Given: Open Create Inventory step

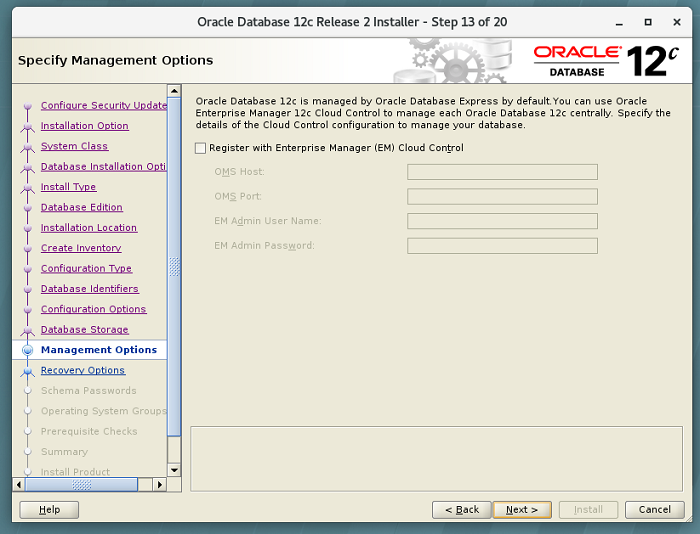Looking at the screenshot, I should click(81, 248).
